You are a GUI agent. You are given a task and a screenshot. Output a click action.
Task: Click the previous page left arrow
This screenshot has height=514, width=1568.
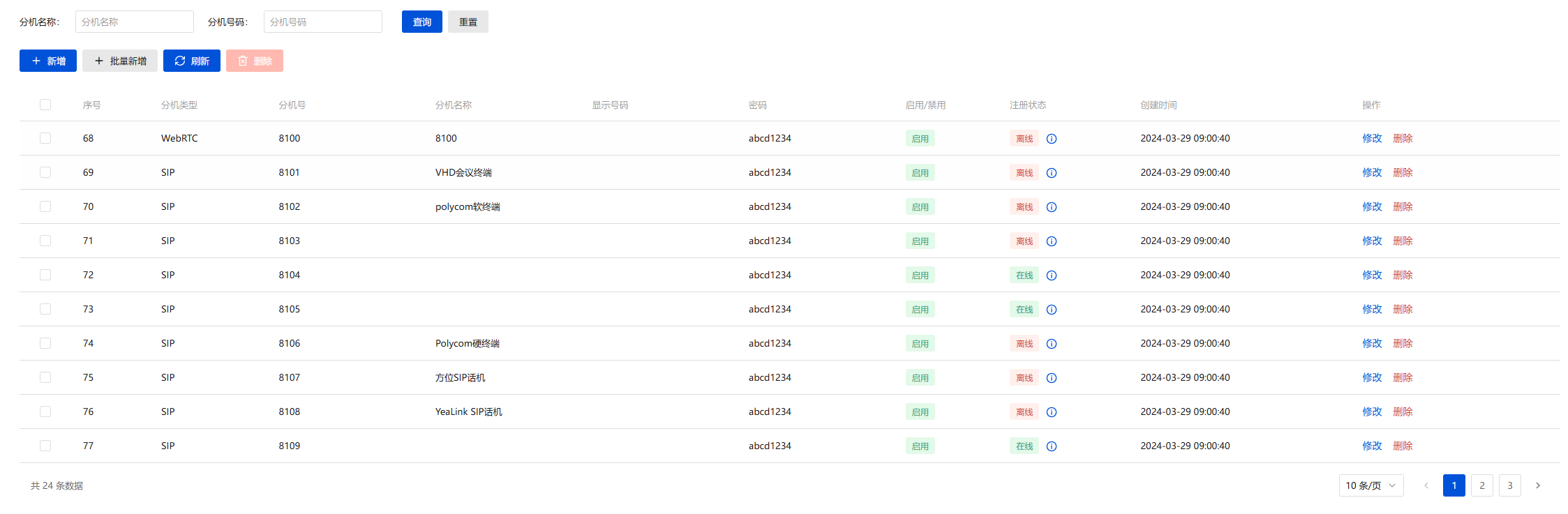point(1426,485)
